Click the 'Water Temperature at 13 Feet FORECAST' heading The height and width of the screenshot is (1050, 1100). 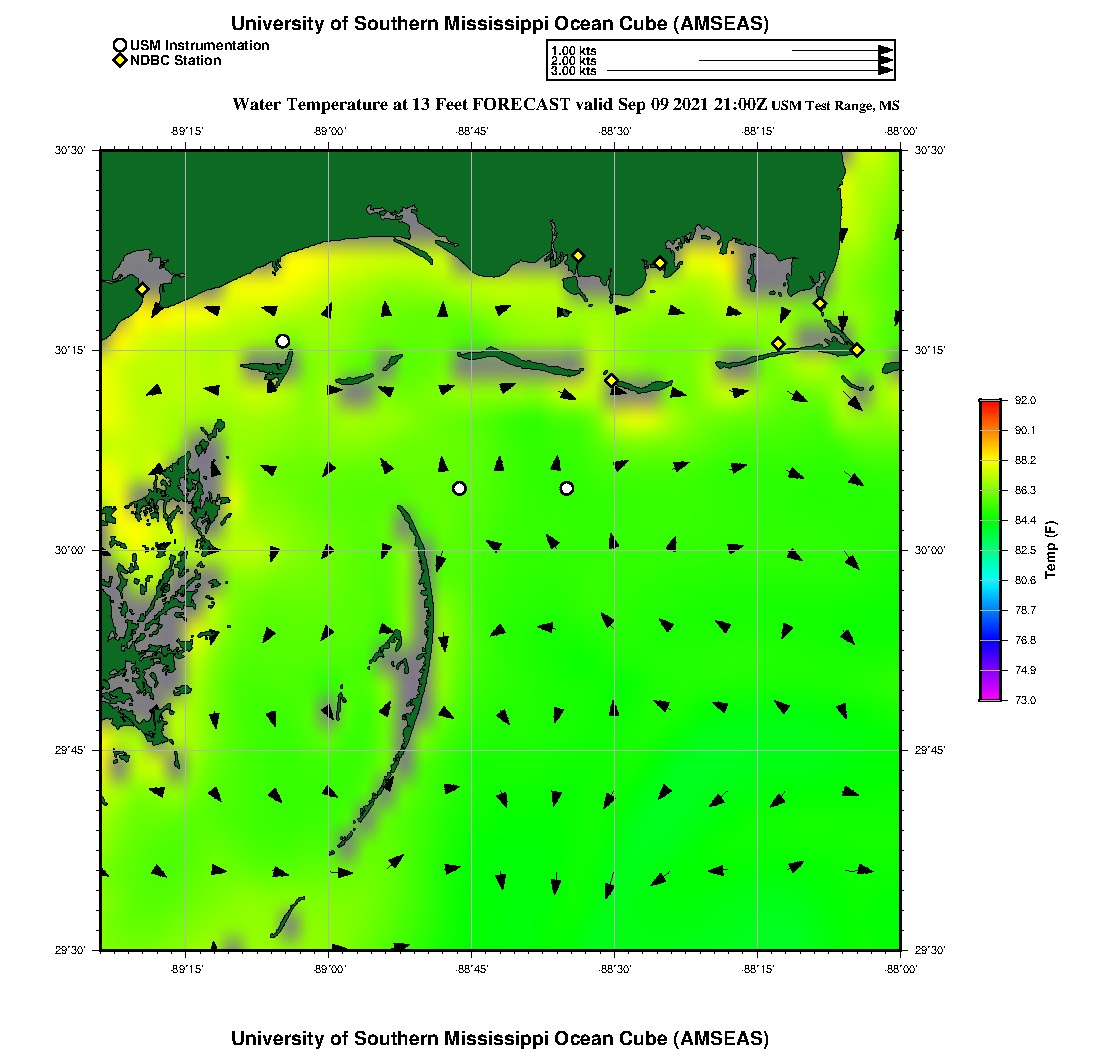point(401,105)
